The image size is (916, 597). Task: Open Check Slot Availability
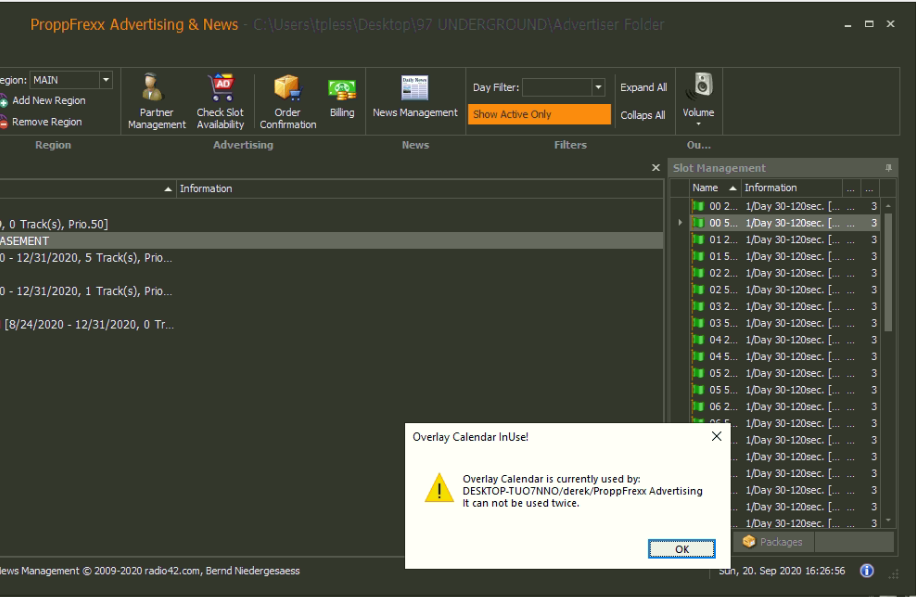(x=220, y=101)
